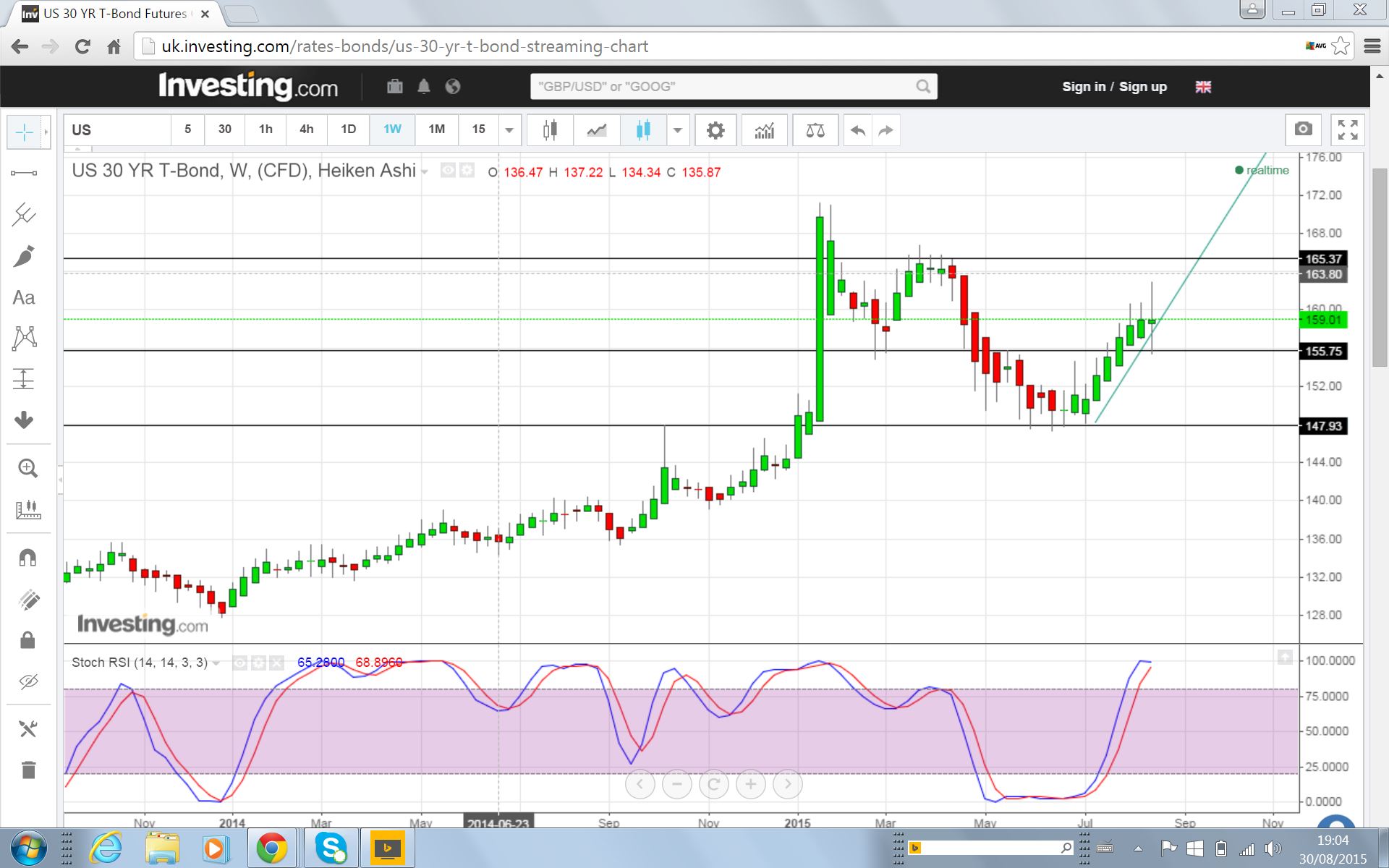Switch chart to fullscreen mode
The height and width of the screenshot is (868, 1389).
click(1348, 129)
